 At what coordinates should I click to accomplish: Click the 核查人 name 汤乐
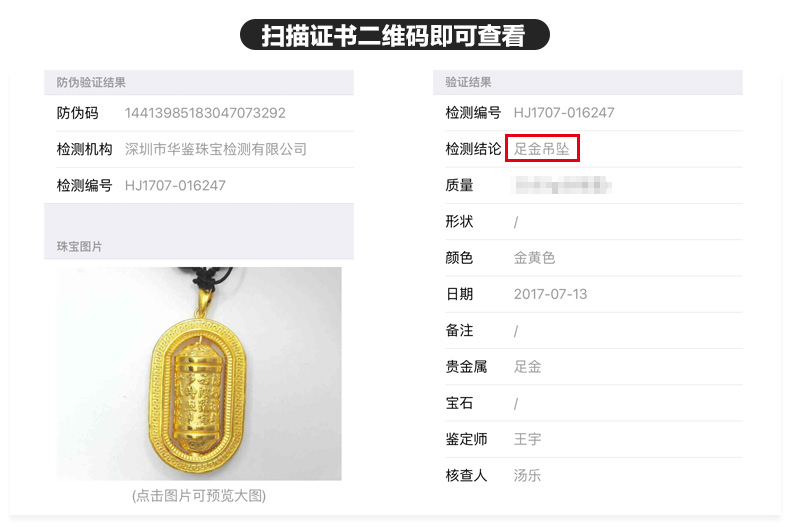pos(527,475)
